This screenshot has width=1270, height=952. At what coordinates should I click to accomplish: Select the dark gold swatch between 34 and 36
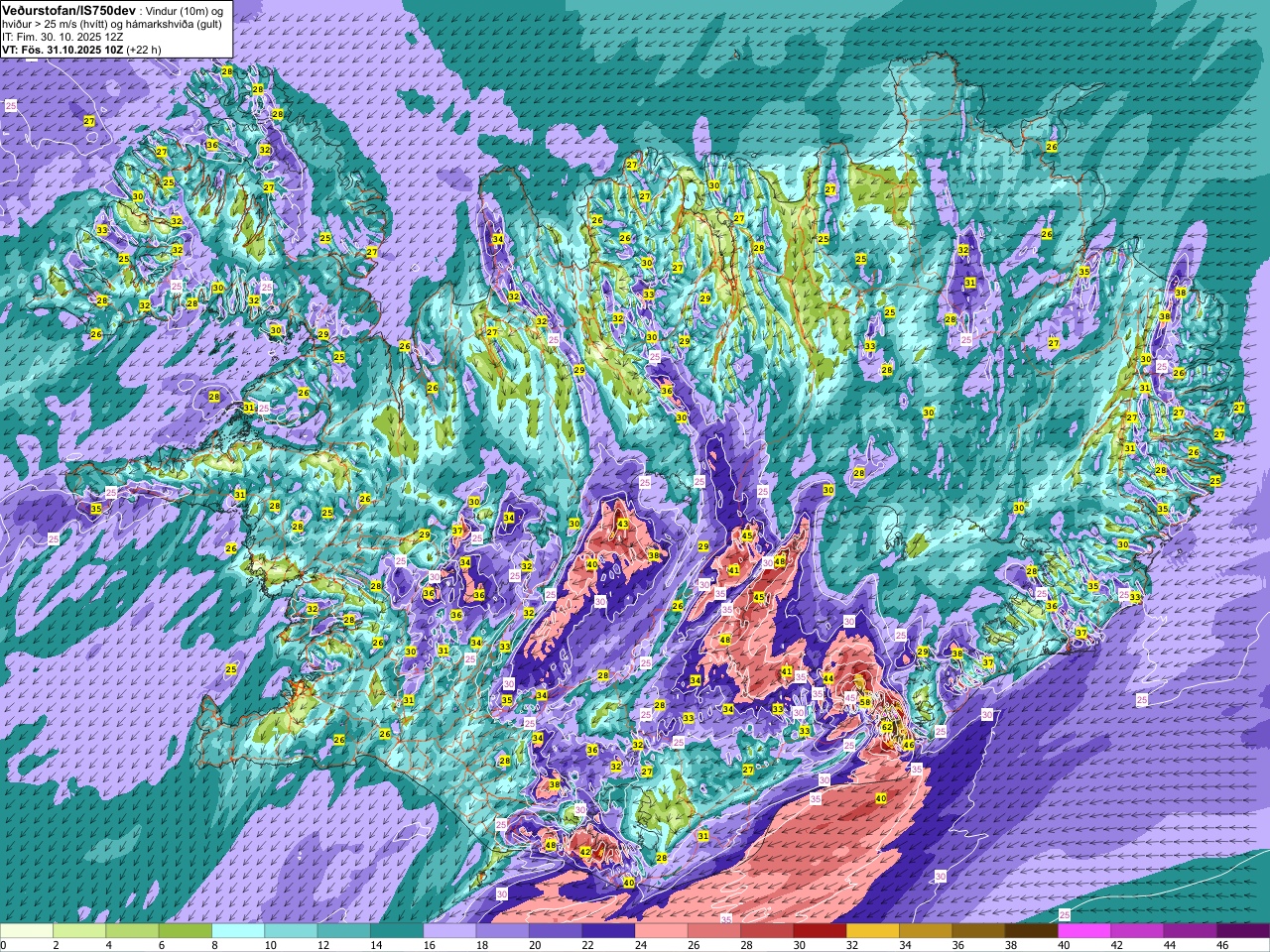click(926, 931)
